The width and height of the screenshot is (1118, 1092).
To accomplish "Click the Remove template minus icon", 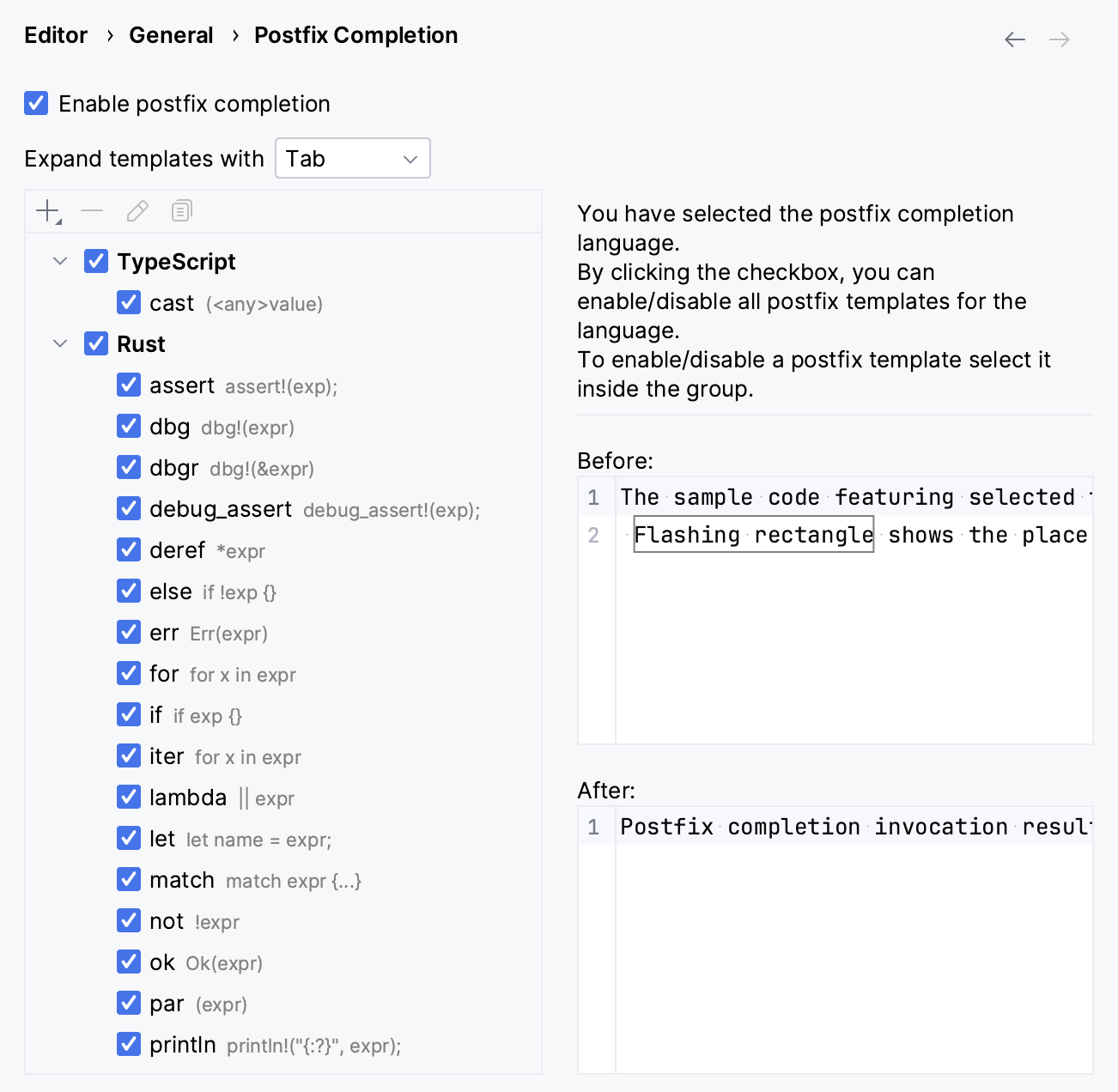I will click(x=92, y=210).
